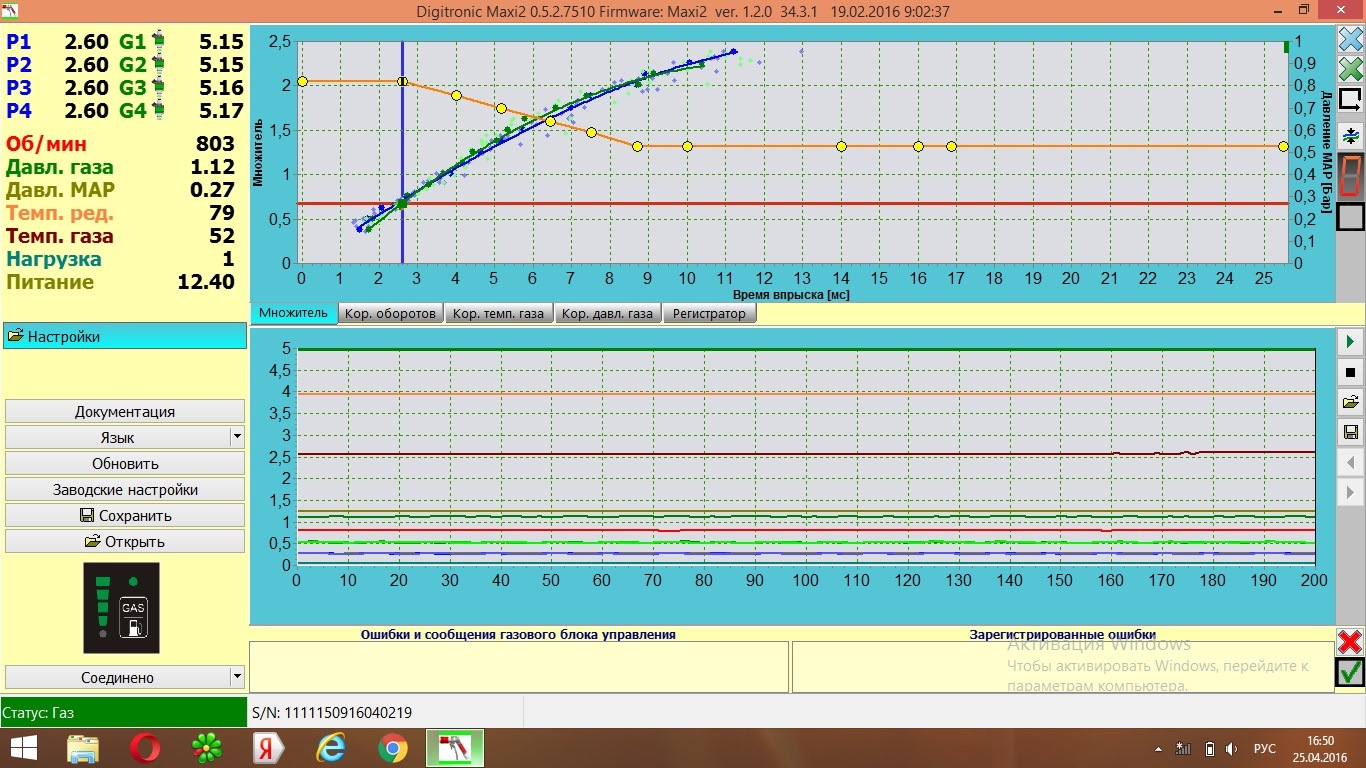The width and height of the screenshot is (1366, 768).
Task: Click the blue-green converging arrows icon
Action: pyautogui.click(x=1350, y=135)
